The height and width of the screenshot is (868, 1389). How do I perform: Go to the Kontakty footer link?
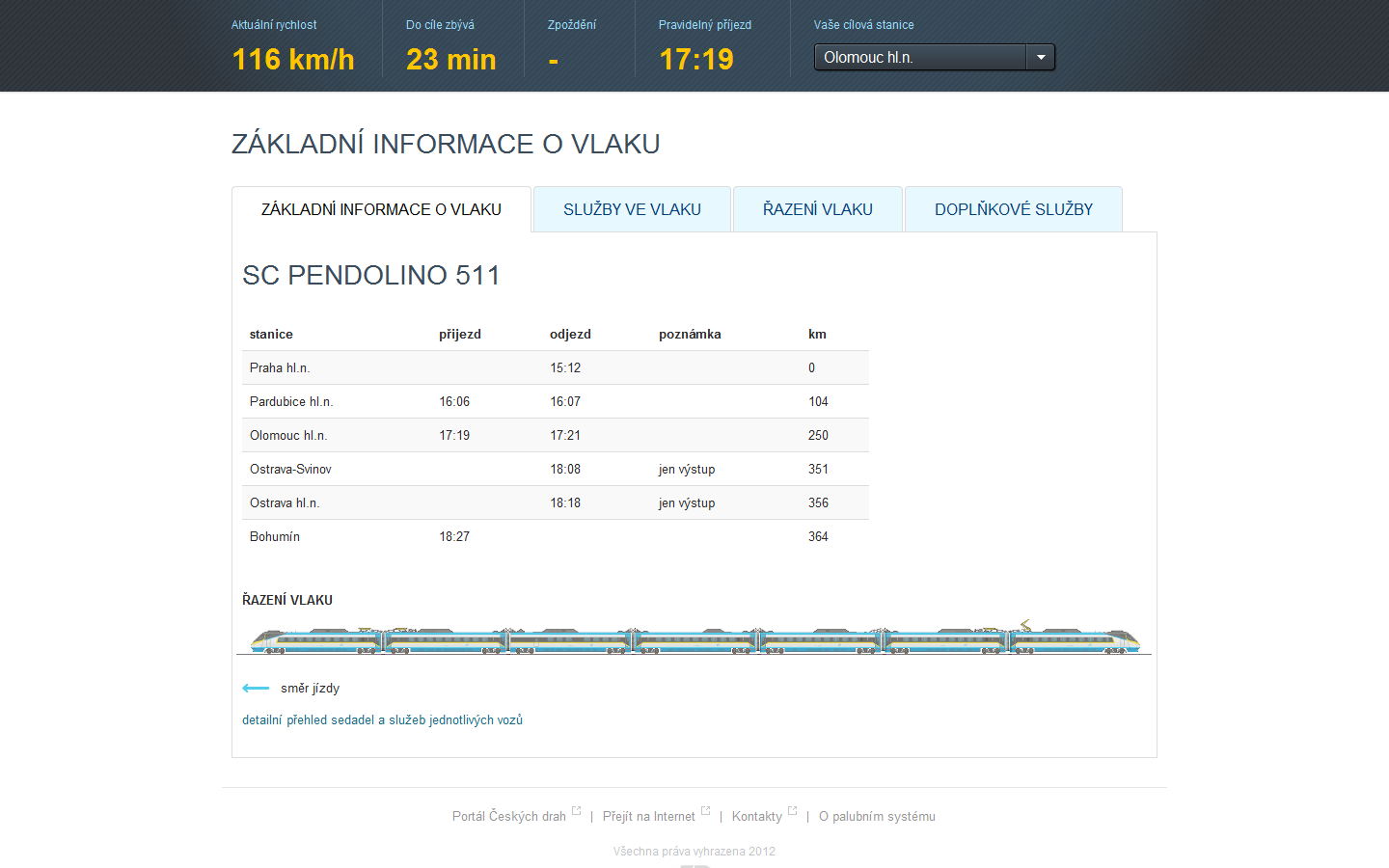(x=756, y=817)
